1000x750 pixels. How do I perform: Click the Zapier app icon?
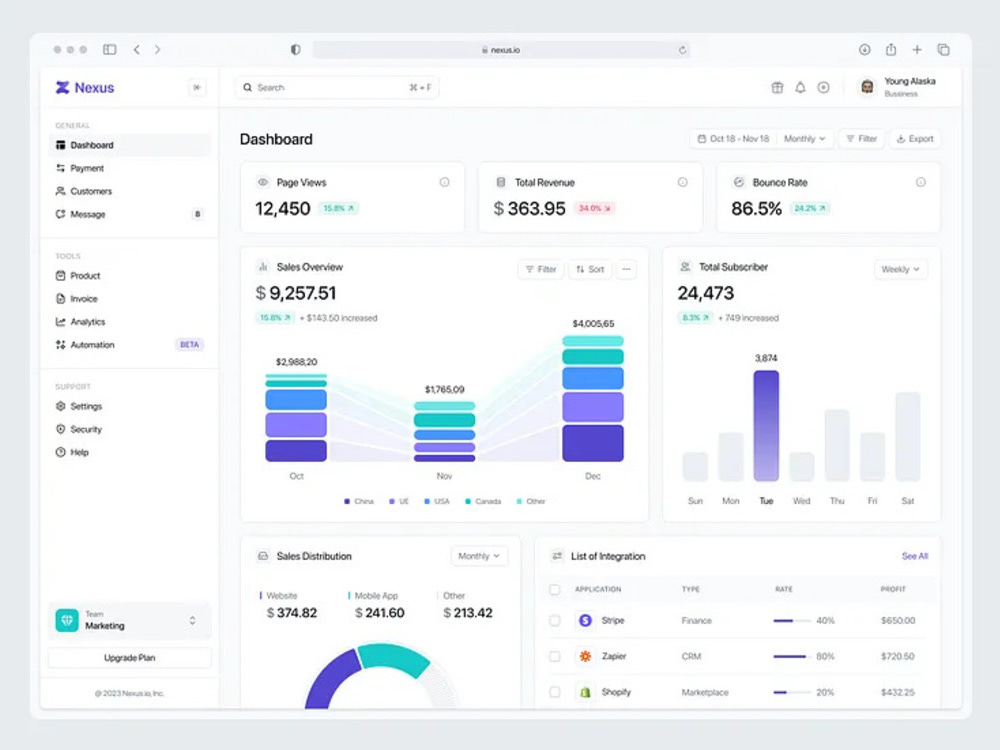click(x=585, y=656)
